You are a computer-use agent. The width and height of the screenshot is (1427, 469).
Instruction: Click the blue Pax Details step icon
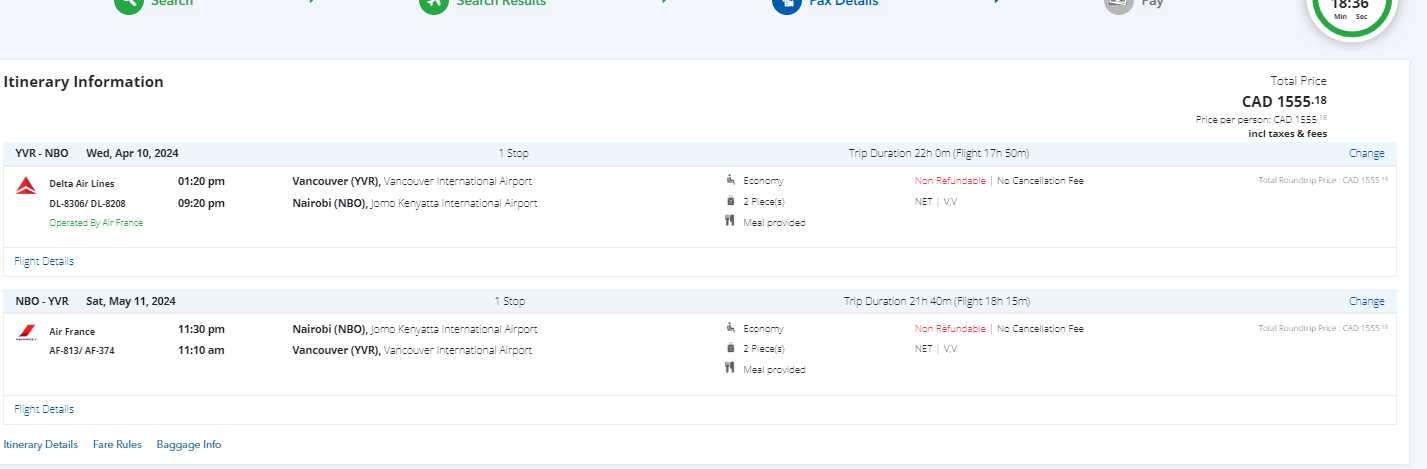[786, 3]
